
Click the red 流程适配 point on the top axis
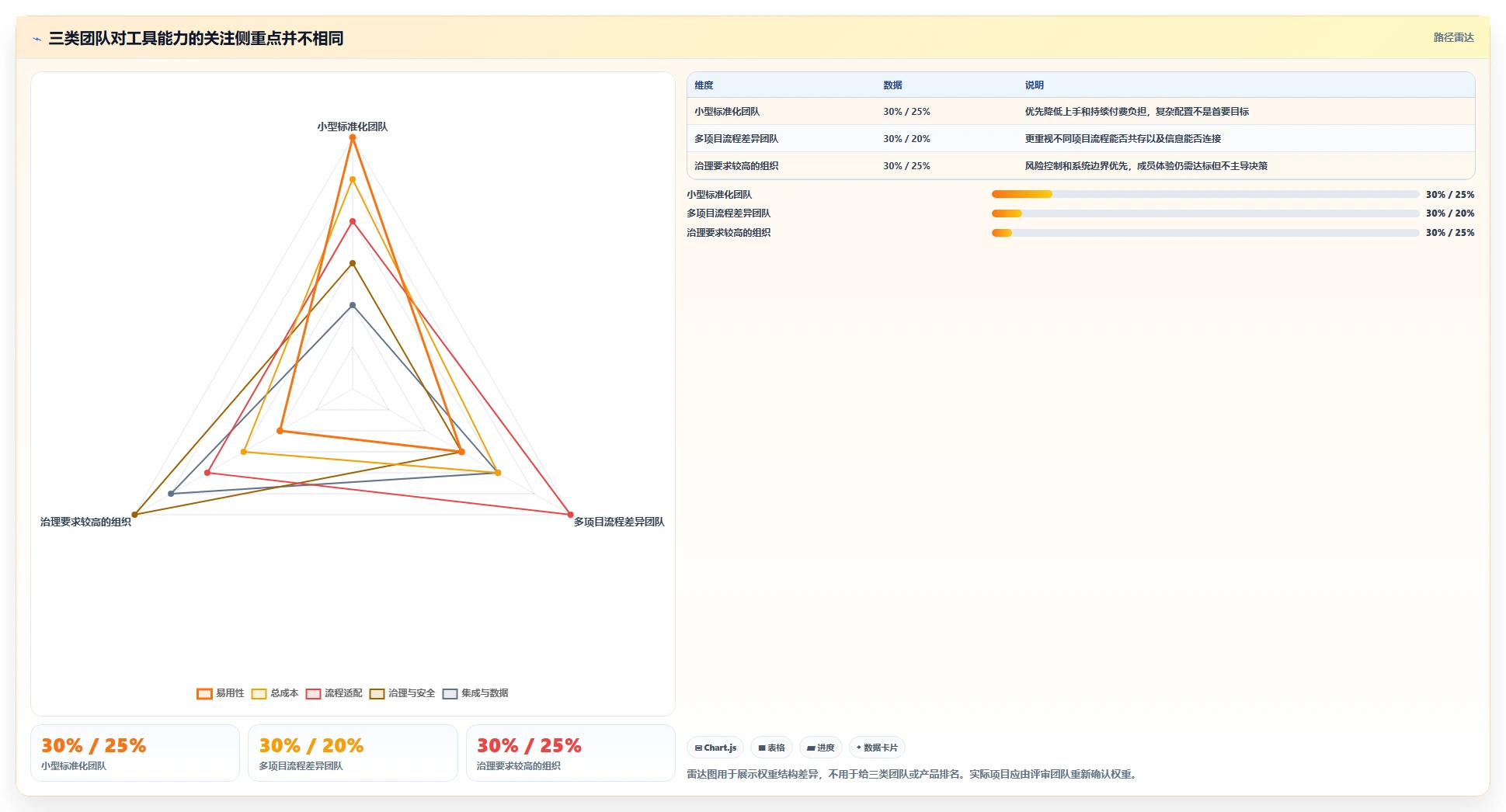[353, 221]
